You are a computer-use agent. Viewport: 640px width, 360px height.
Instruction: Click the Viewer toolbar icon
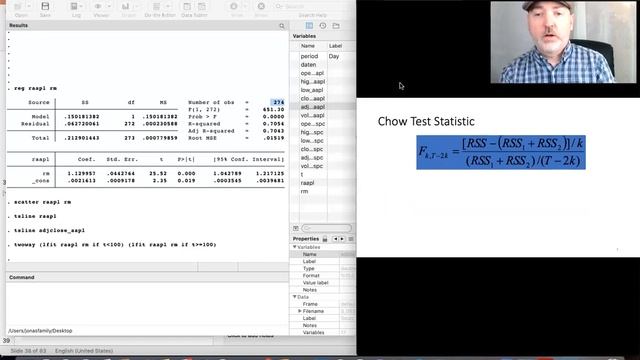[98, 7]
